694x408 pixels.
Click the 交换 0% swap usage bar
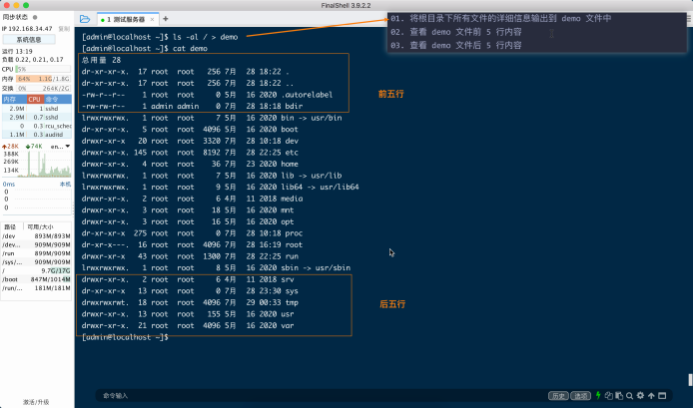tap(43, 88)
